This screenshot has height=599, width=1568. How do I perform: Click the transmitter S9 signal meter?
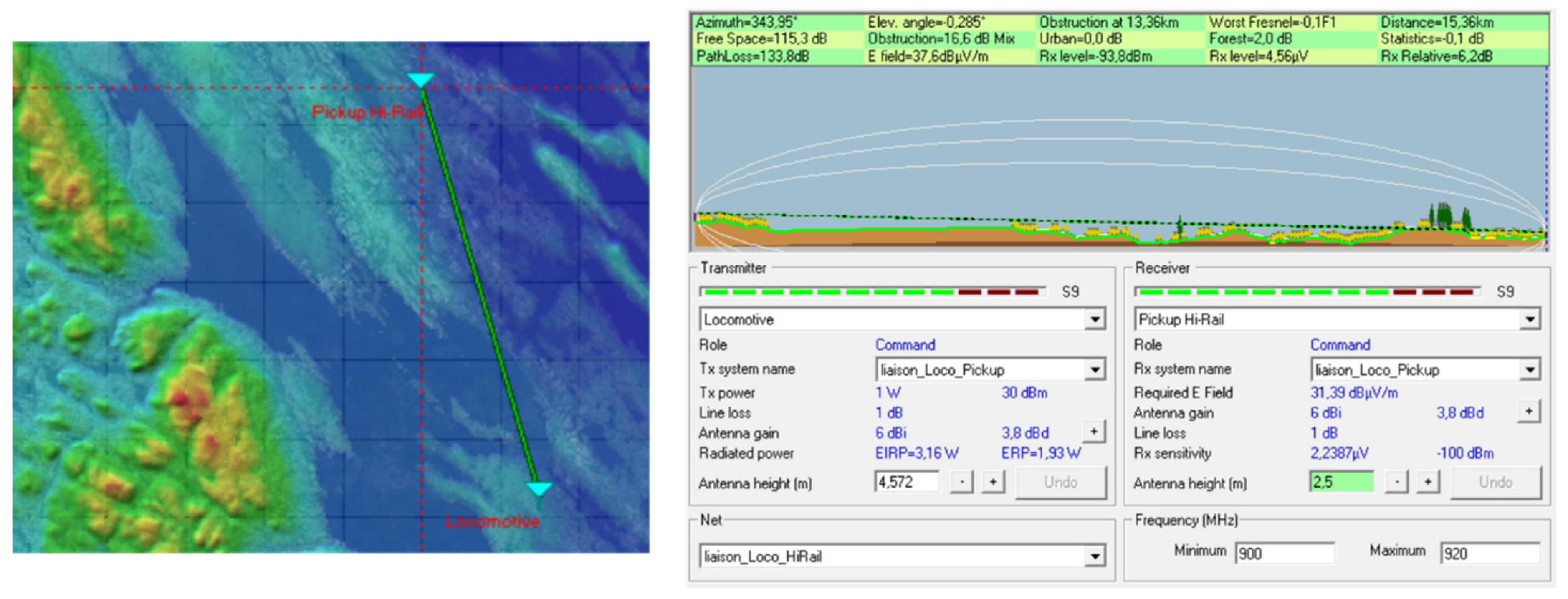872,292
